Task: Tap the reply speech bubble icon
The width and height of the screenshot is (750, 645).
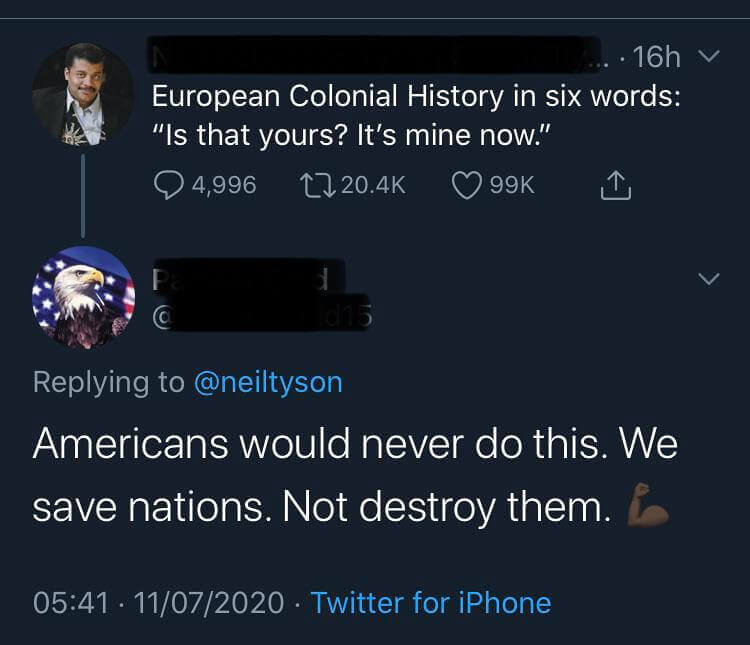Action: (x=167, y=185)
